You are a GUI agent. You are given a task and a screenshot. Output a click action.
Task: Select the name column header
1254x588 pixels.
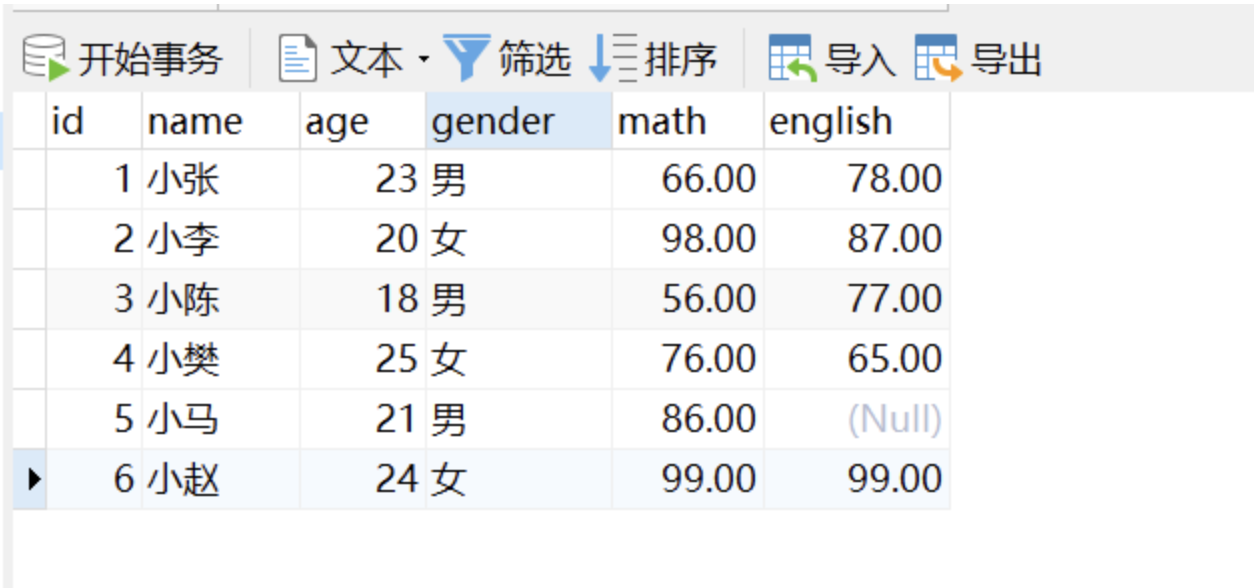(220, 121)
